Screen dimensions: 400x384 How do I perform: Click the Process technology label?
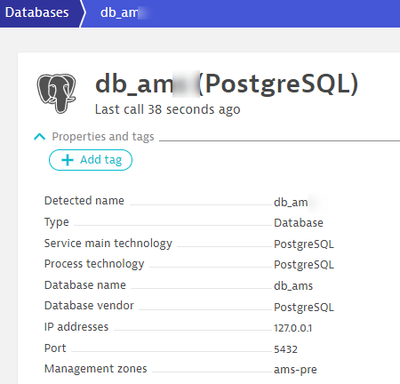coord(94,264)
